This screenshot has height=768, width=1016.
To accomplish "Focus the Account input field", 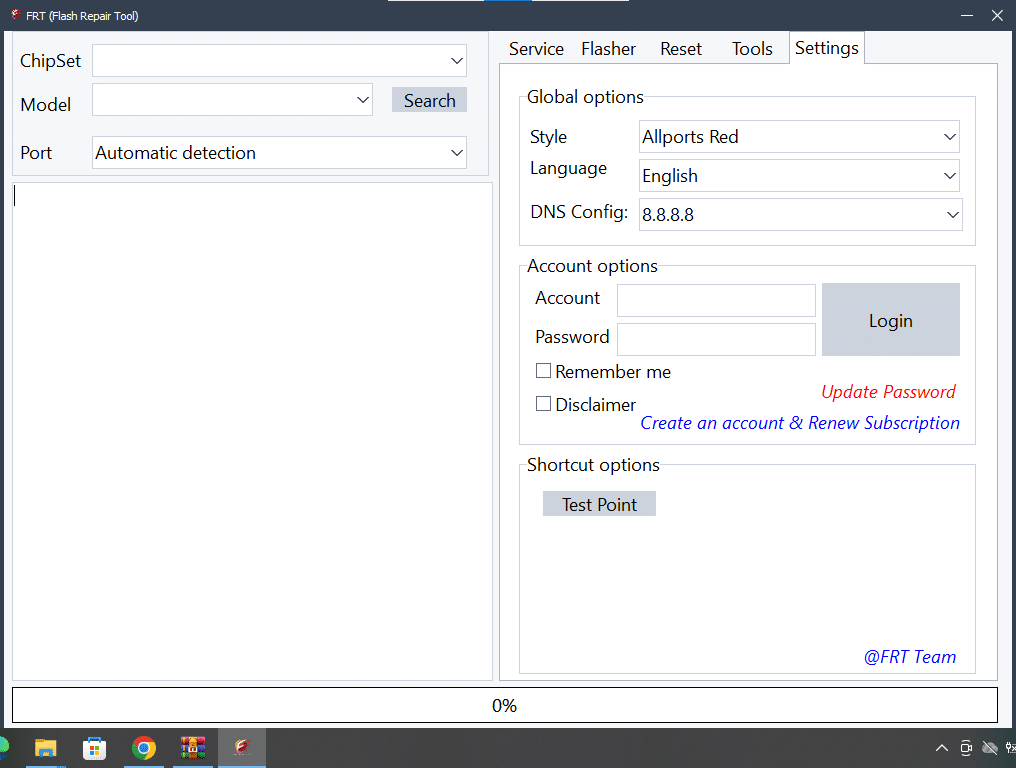I will pyautogui.click(x=716, y=300).
